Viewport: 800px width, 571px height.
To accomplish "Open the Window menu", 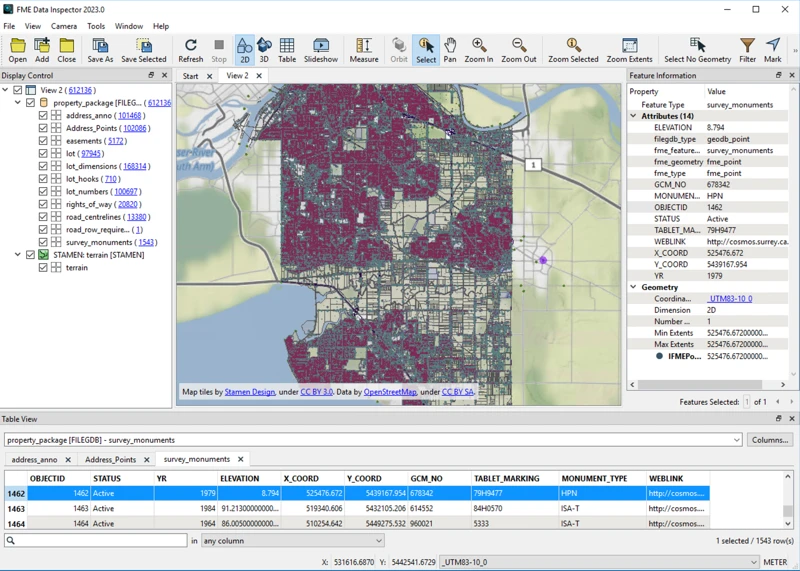I will (129, 26).
